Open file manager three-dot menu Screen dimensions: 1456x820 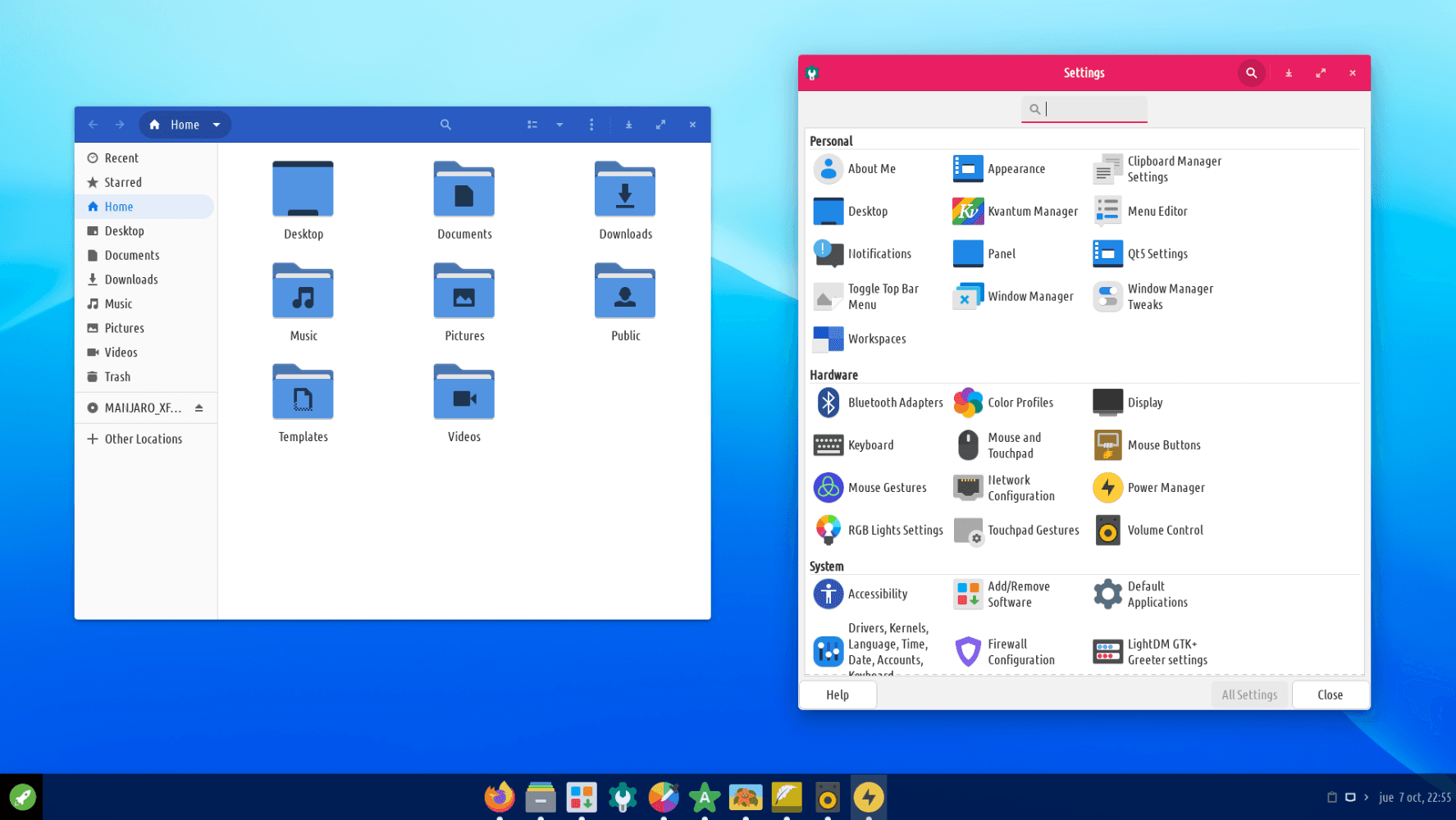591,125
